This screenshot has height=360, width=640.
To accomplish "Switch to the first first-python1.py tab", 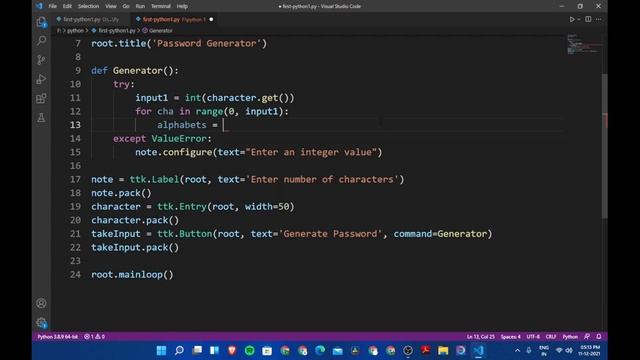I will pyautogui.click(x=91, y=19).
